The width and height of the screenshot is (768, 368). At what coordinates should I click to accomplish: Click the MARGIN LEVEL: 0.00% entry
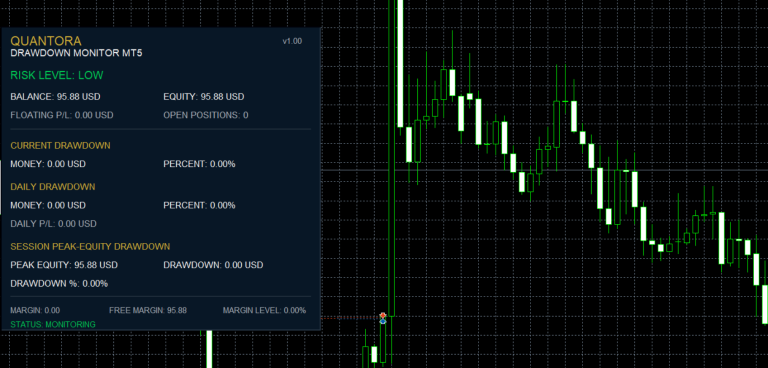click(x=264, y=310)
